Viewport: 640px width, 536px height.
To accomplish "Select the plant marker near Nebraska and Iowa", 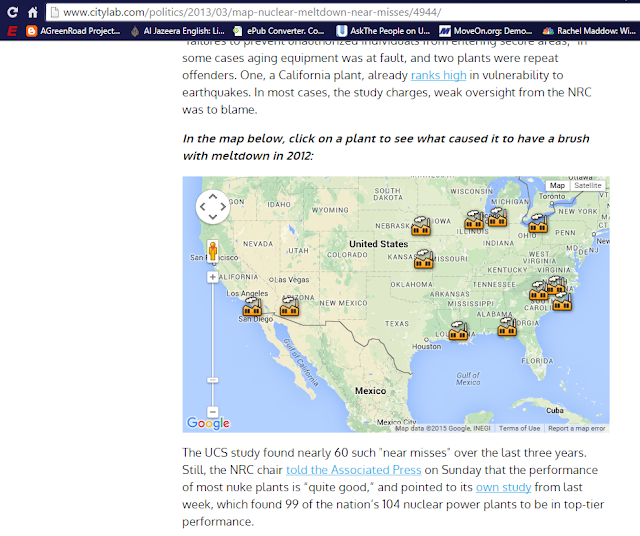I will point(421,226).
